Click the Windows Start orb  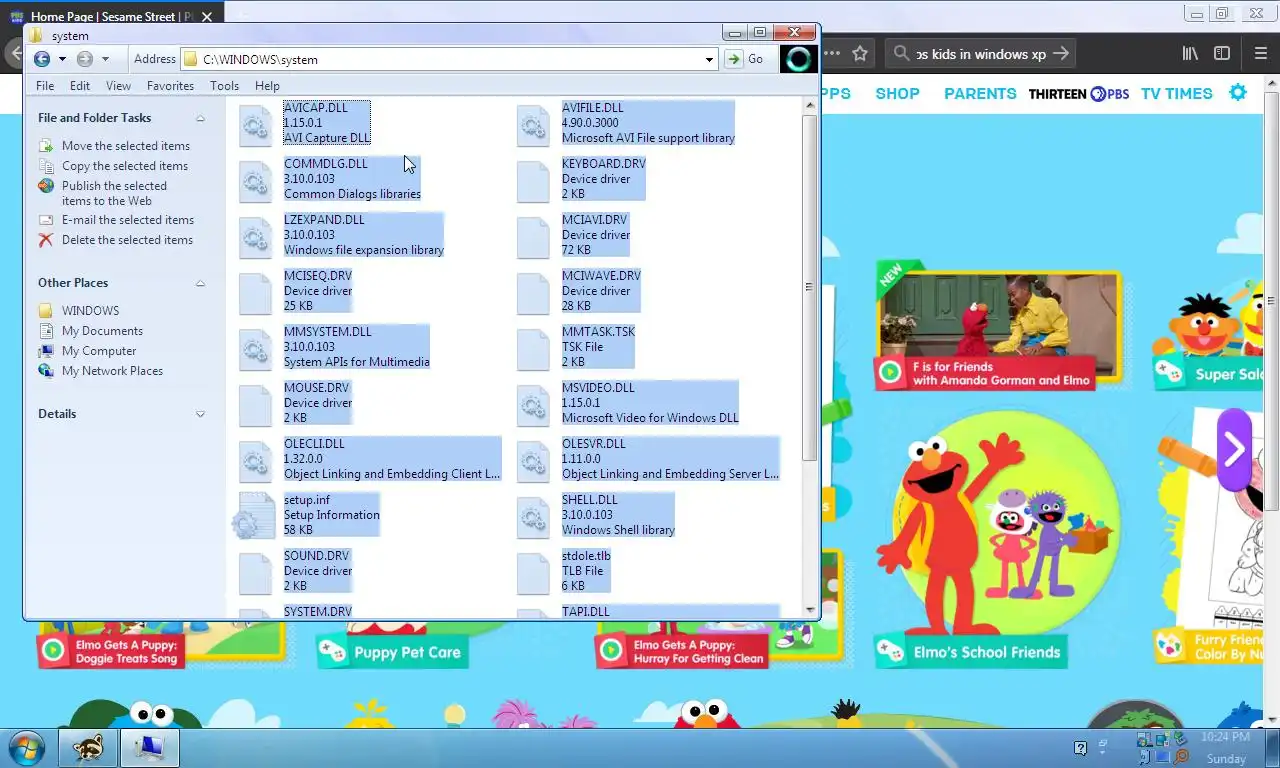tap(26, 747)
